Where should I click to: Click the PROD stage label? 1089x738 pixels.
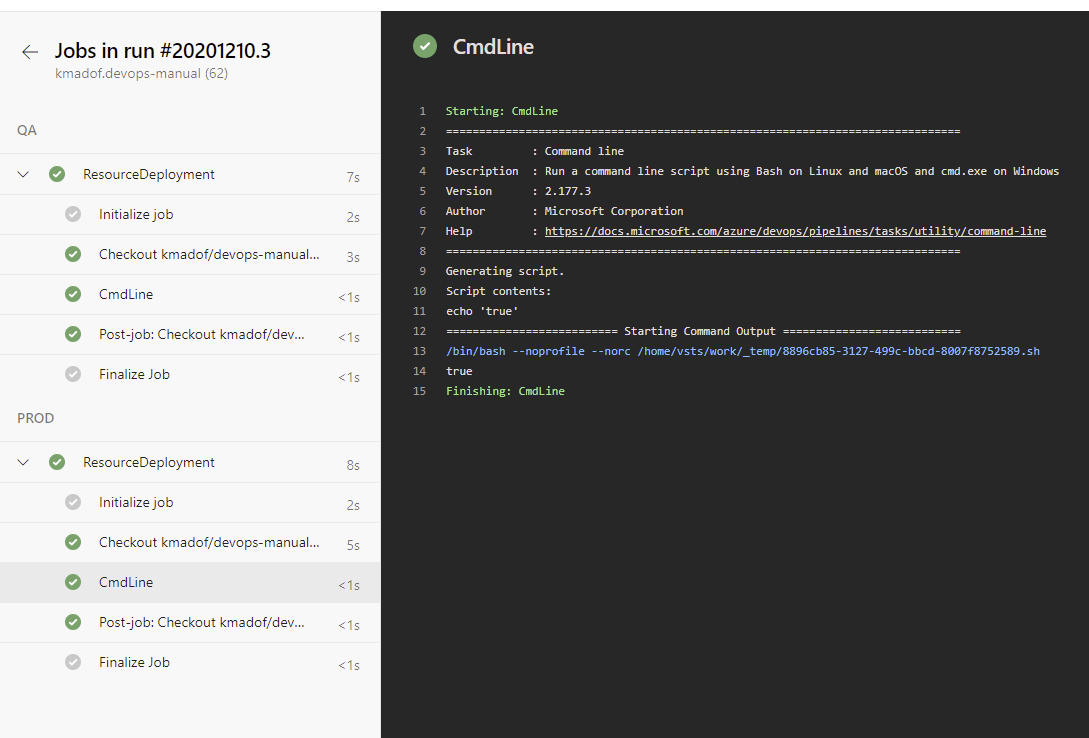coord(35,418)
